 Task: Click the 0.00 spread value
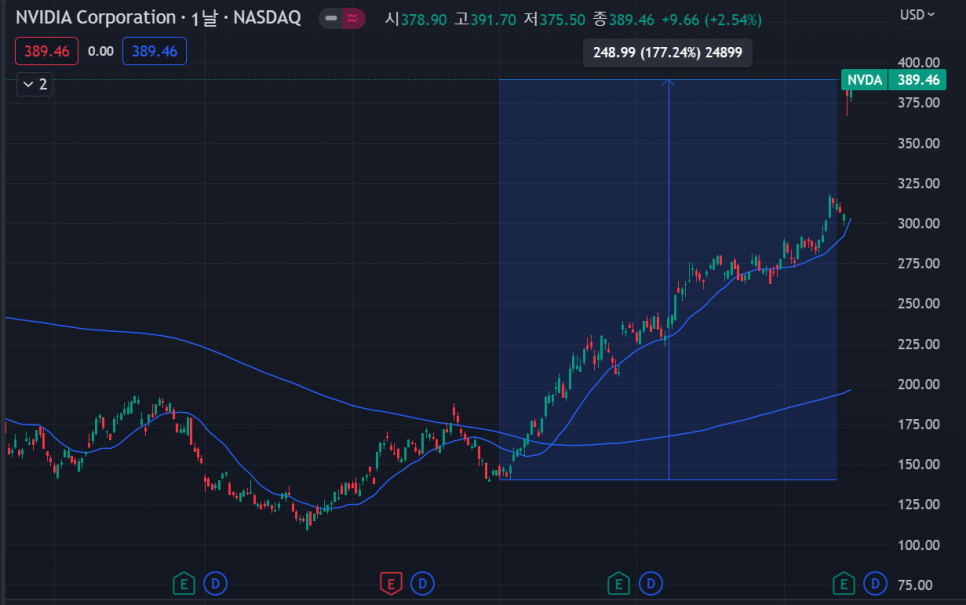[100, 51]
